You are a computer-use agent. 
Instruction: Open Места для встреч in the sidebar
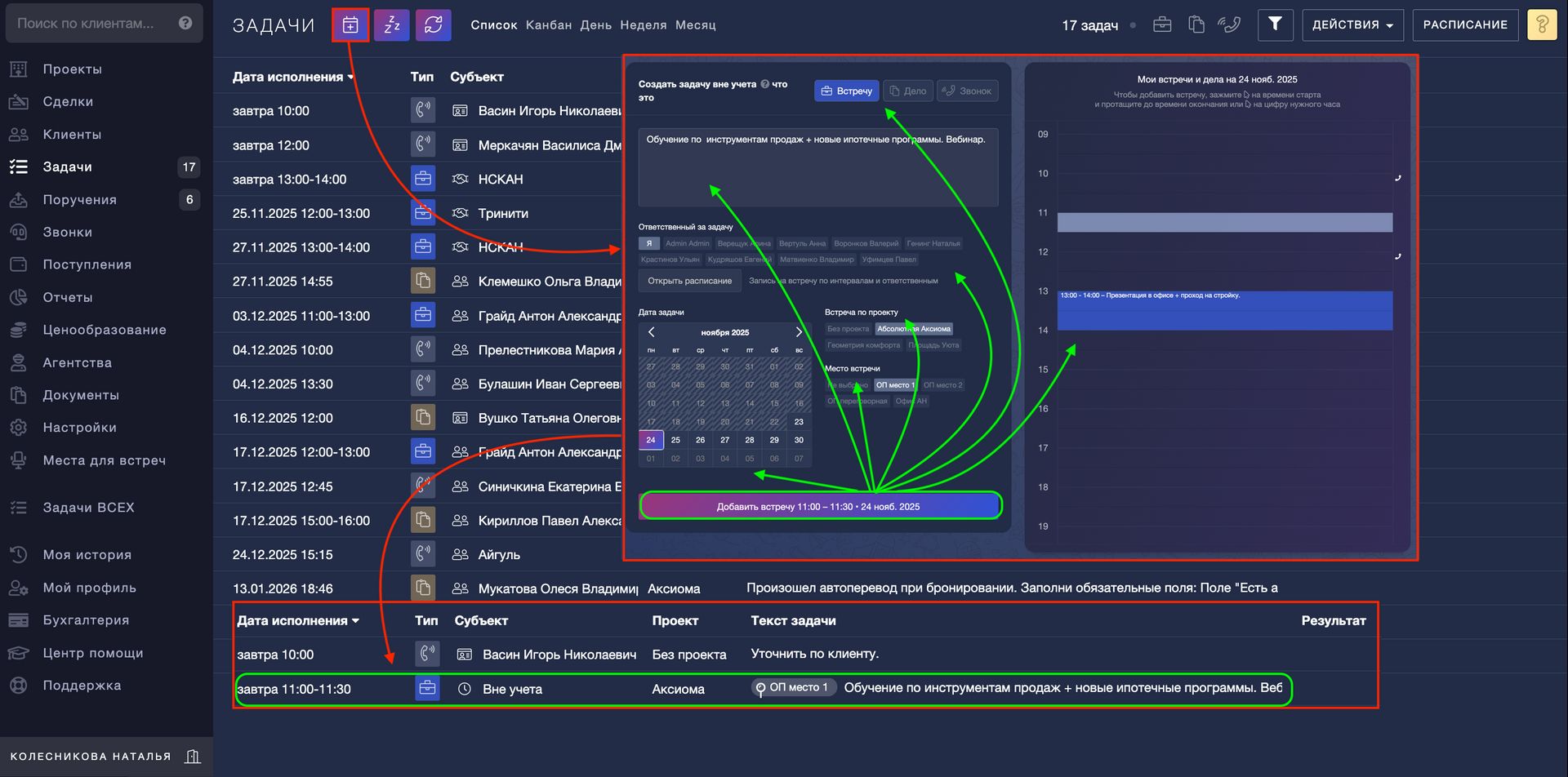click(x=104, y=460)
